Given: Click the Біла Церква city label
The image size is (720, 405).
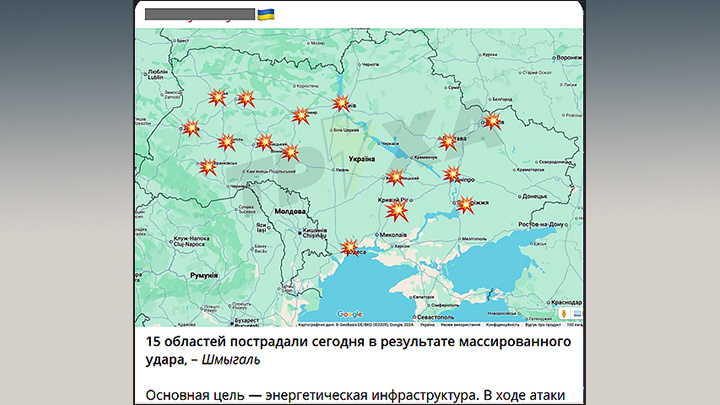Looking at the screenshot, I should (x=346, y=130).
